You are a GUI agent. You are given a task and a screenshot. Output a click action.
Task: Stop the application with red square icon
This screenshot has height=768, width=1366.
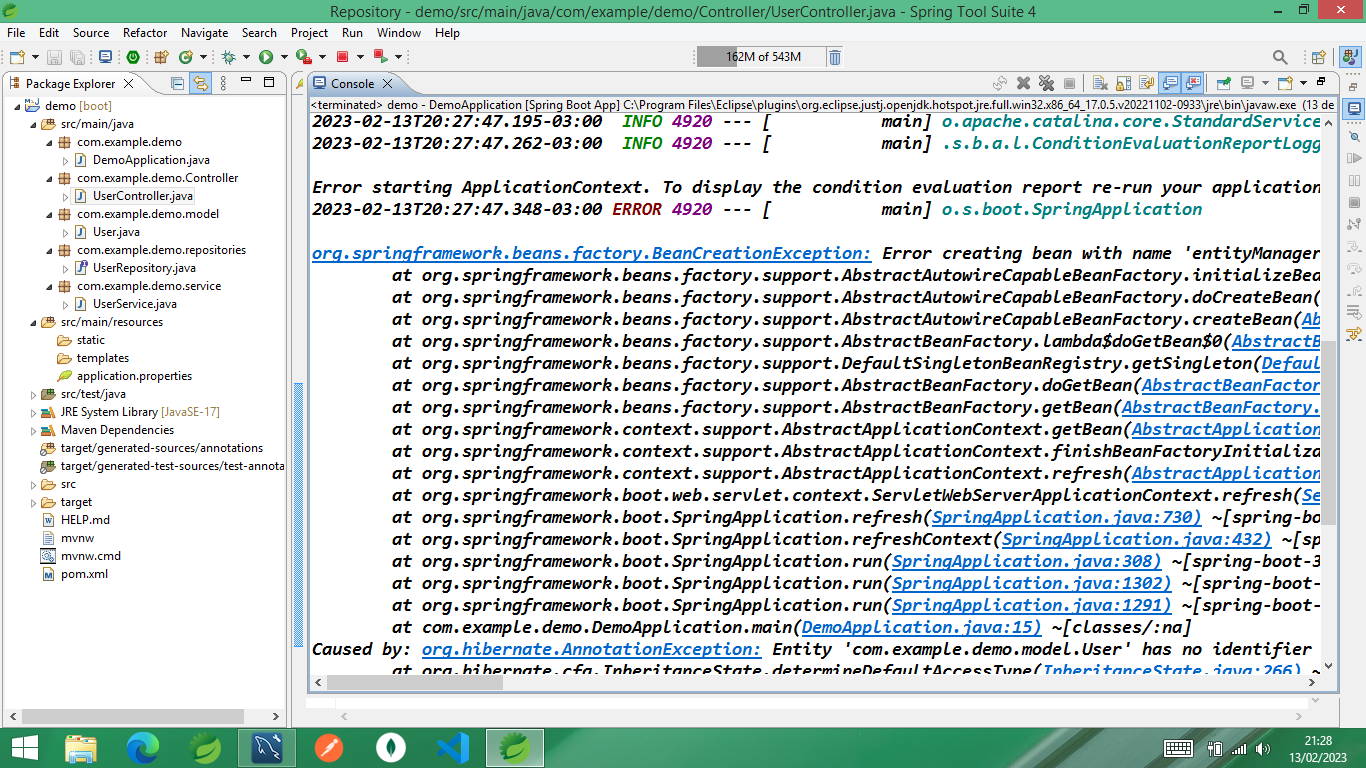tap(343, 57)
